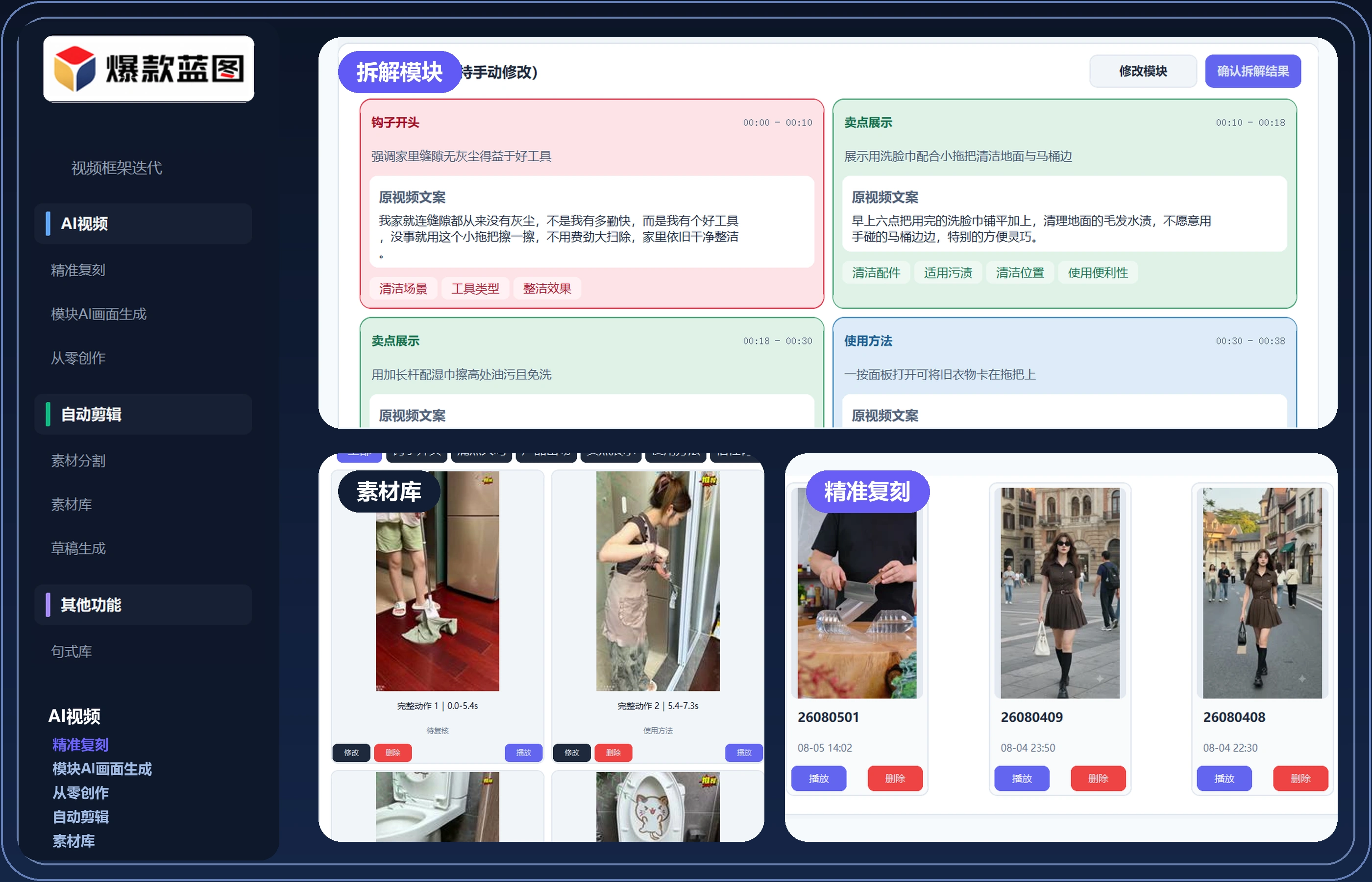Click the 整洁效果 tag
The width and height of the screenshot is (1372, 882).
click(547, 289)
